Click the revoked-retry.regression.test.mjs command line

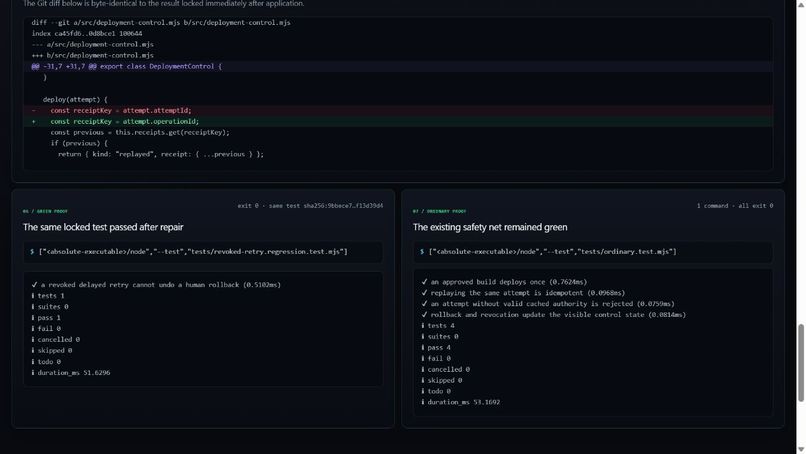pos(203,252)
